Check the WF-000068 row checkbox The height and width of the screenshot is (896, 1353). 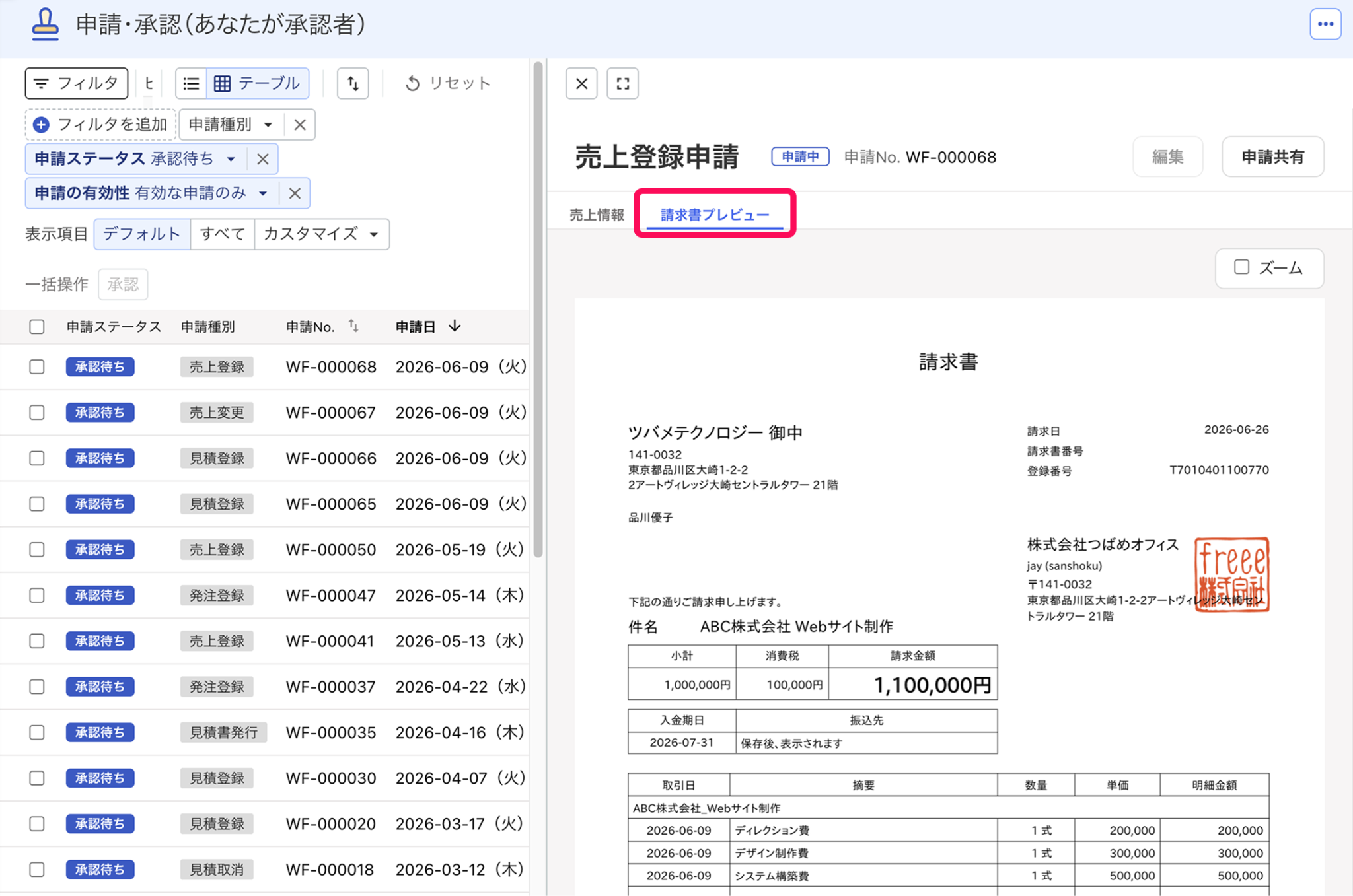pyautogui.click(x=37, y=366)
